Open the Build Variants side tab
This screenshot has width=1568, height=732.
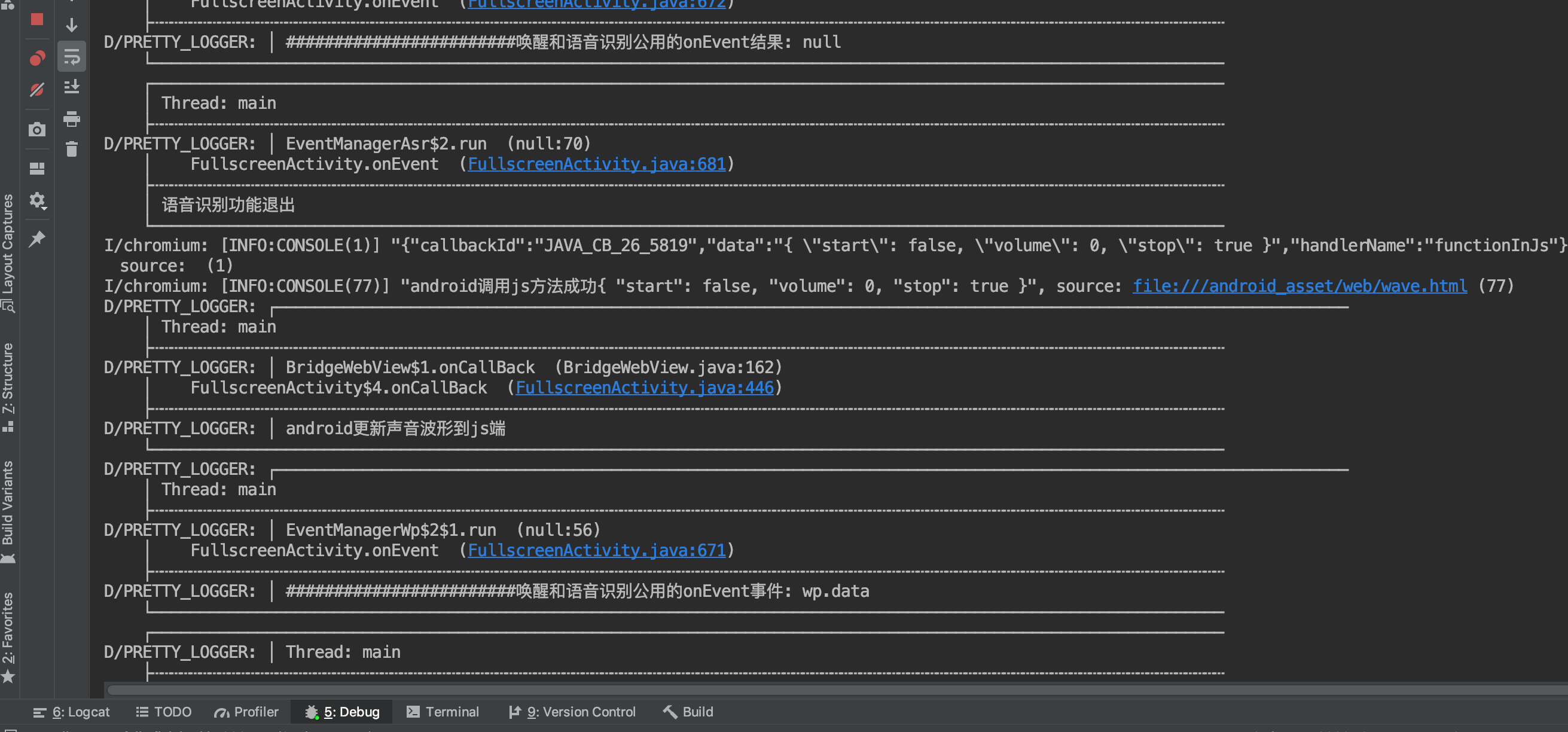8,511
